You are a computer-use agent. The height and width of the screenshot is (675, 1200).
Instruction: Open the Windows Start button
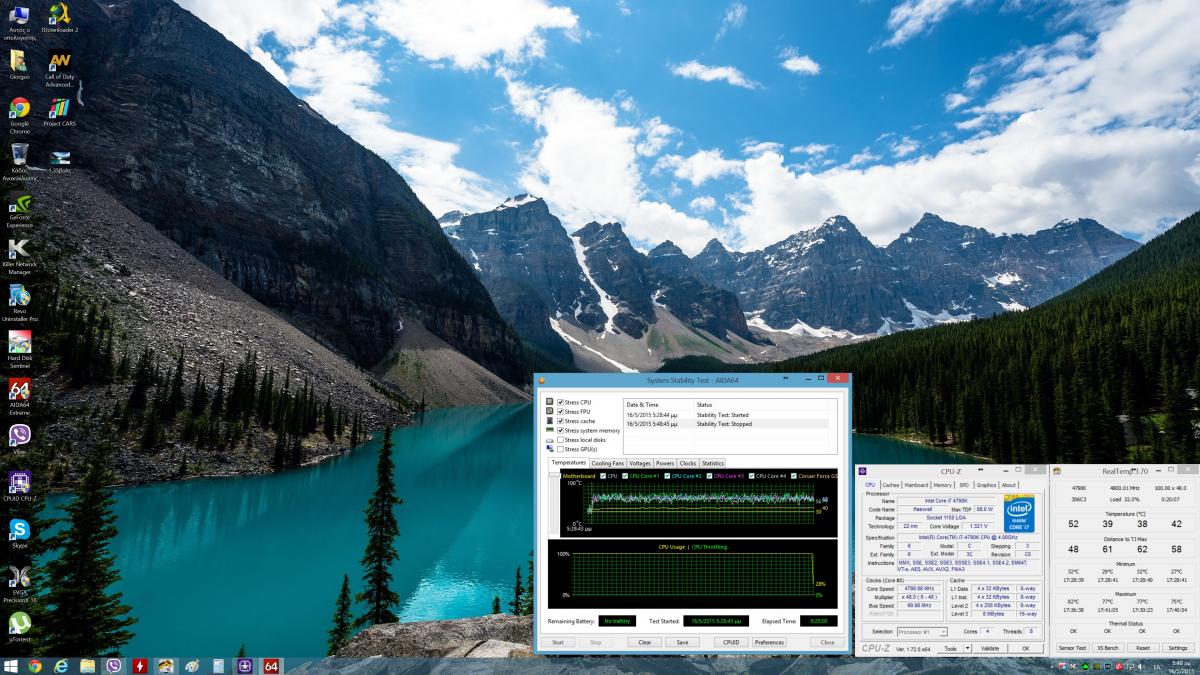11,665
